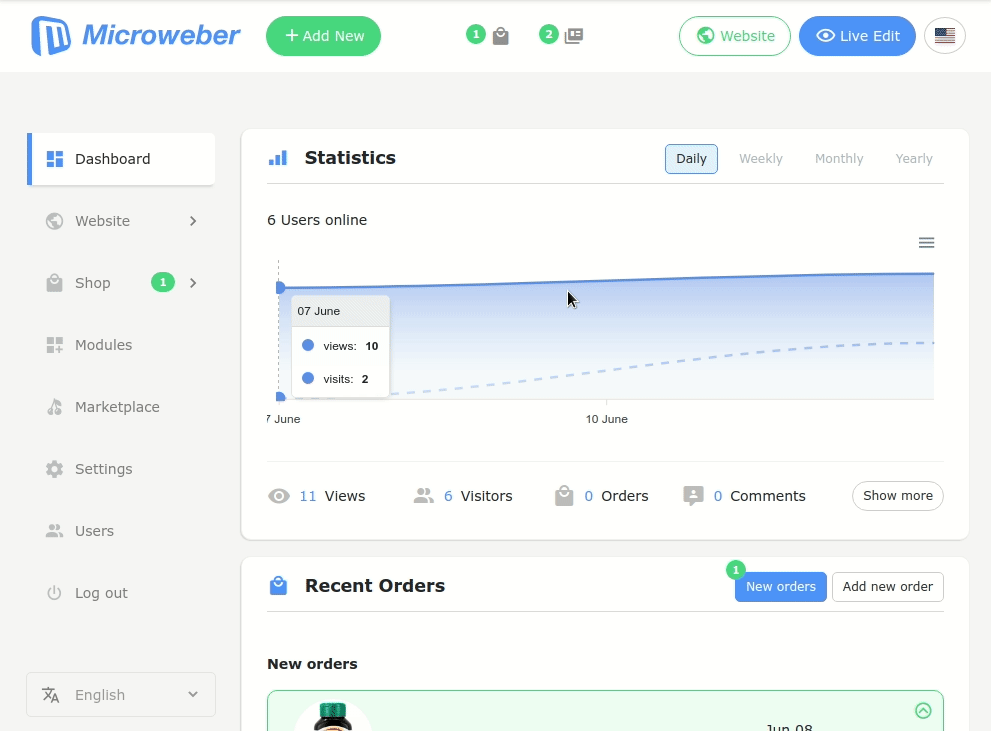Click the people icon beside Visitors

point(423,496)
